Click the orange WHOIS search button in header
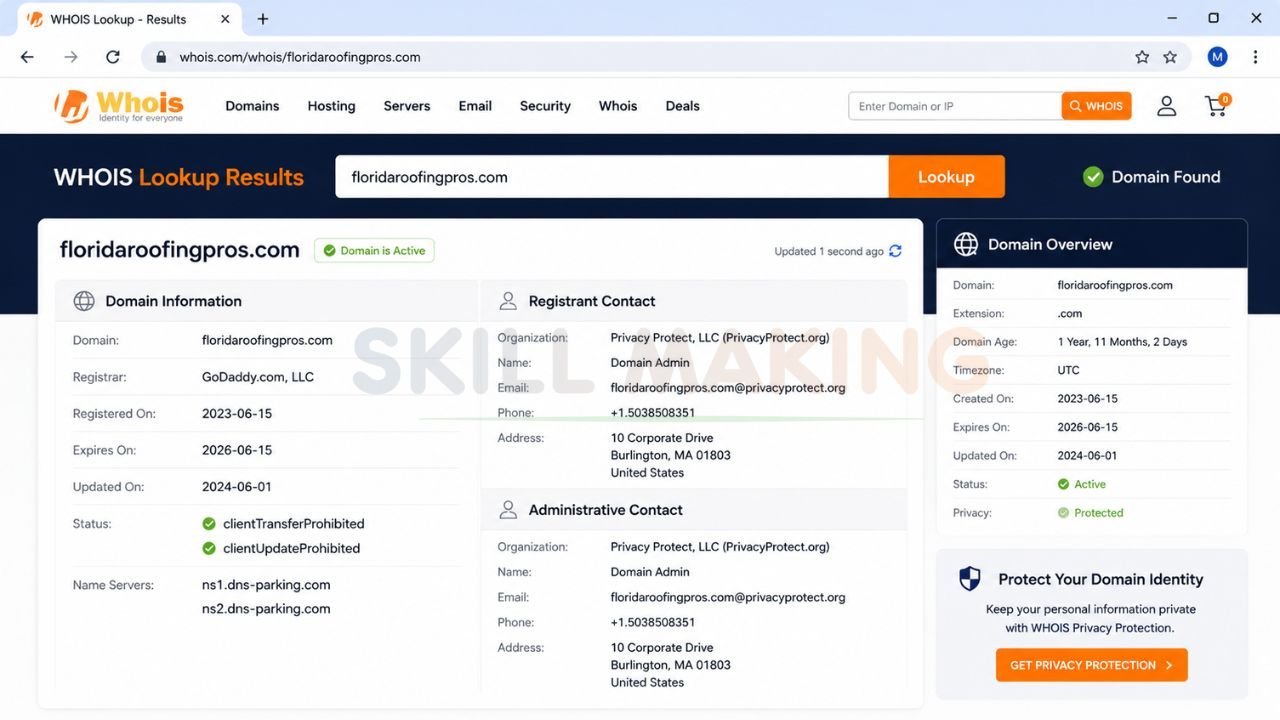This screenshot has width=1280, height=720. coord(1096,106)
